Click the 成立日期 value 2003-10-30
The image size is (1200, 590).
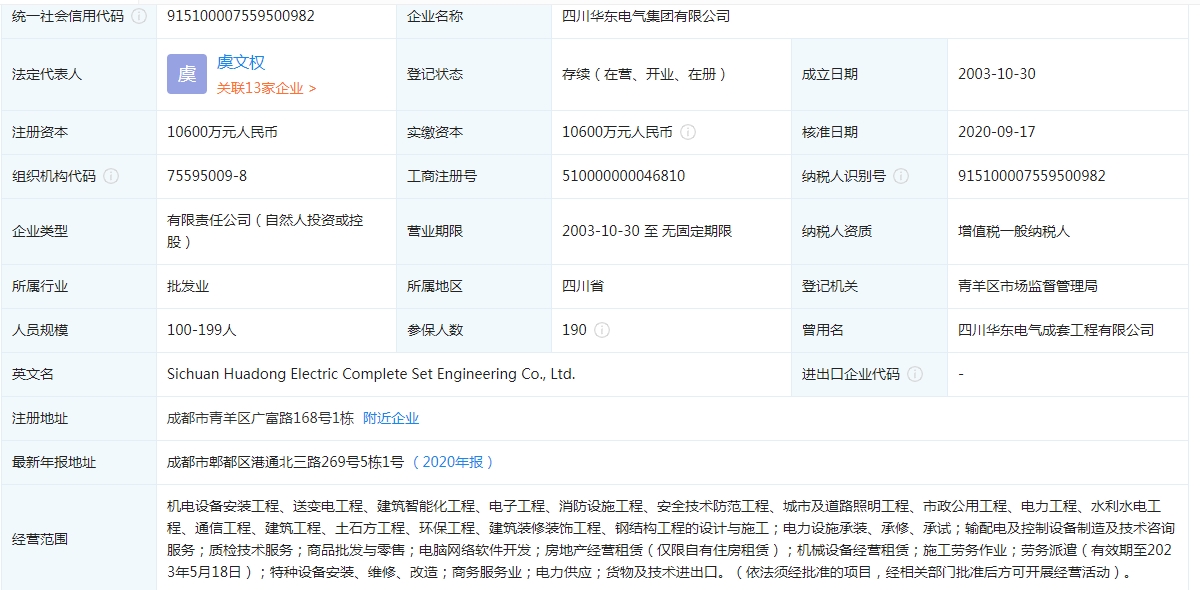(x=996, y=74)
